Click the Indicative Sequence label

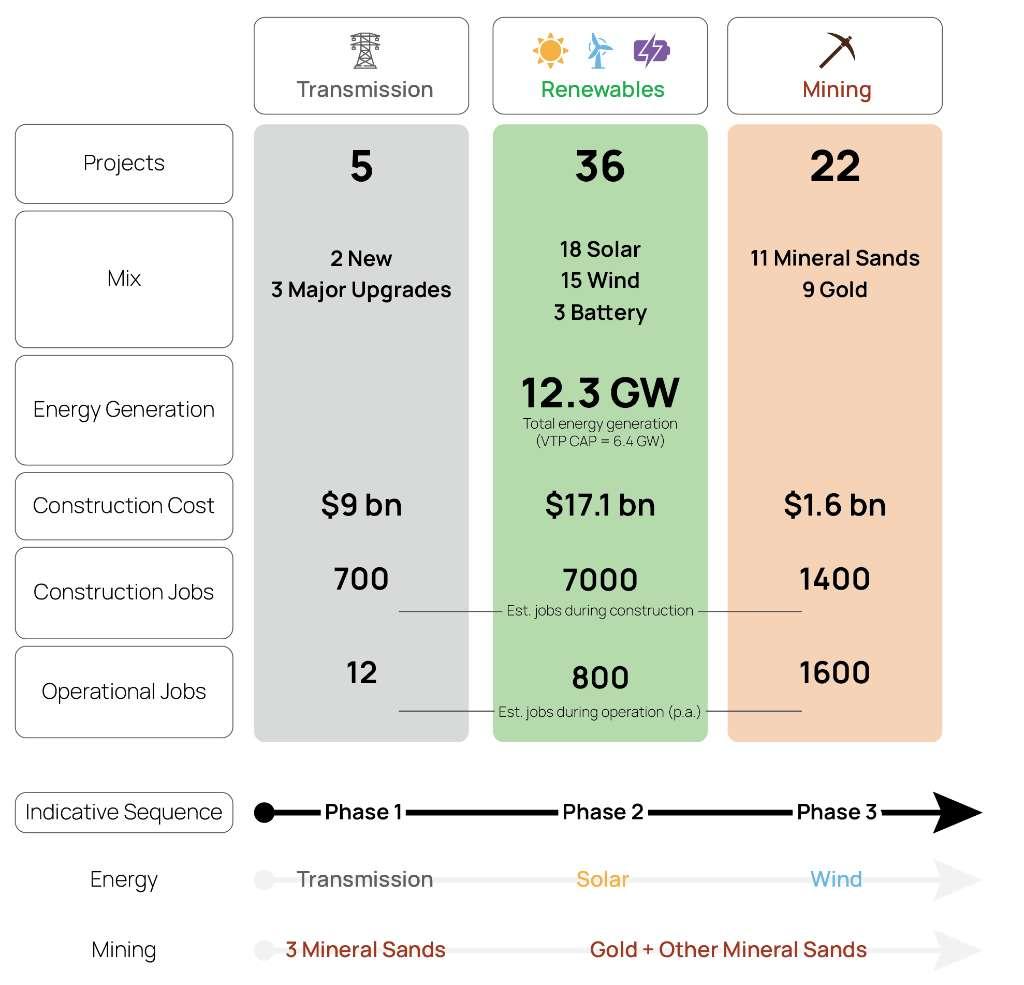[x=124, y=813]
